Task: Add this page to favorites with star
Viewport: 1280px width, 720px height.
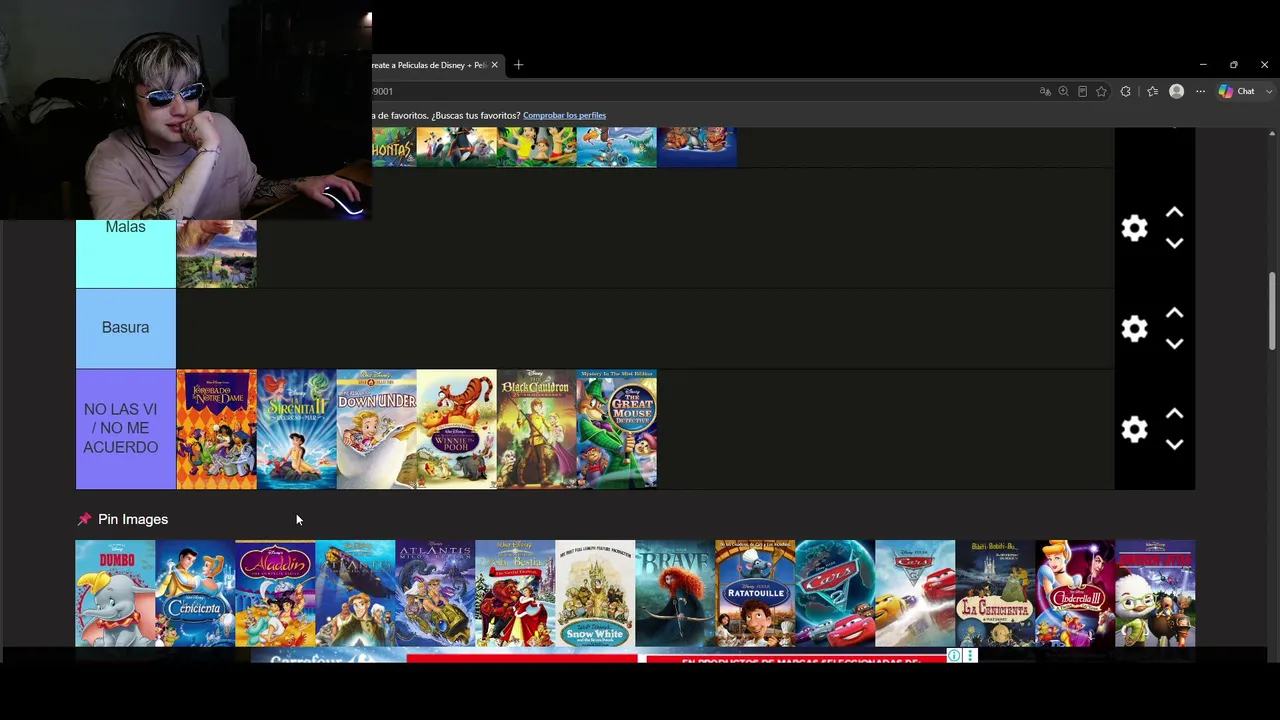Action: pyautogui.click(x=1101, y=91)
